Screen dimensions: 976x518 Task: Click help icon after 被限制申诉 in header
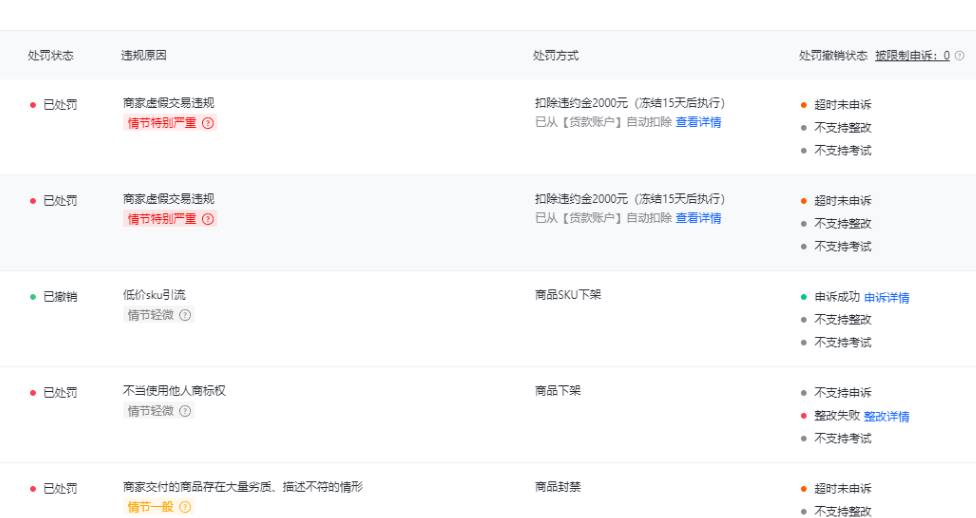coord(960,56)
